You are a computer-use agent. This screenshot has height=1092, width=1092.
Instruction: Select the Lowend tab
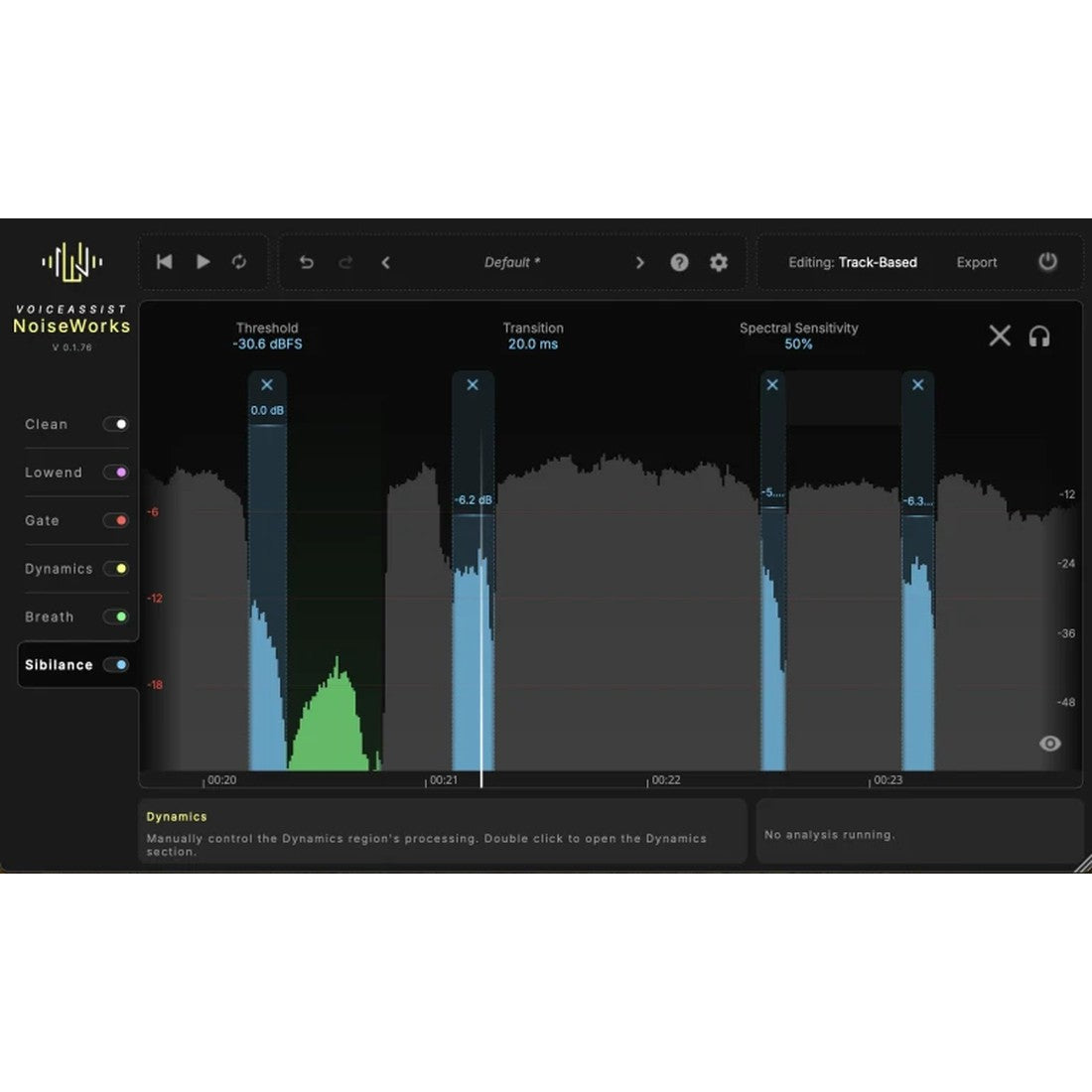[x=53, y=473]
